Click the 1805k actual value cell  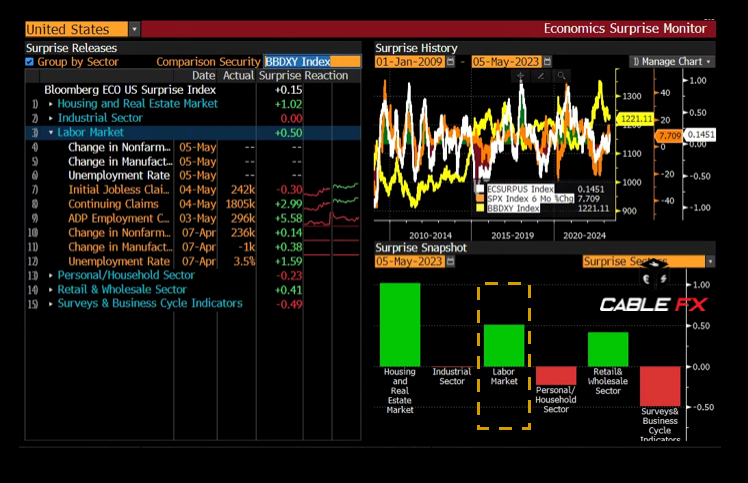tap(240, 204)
